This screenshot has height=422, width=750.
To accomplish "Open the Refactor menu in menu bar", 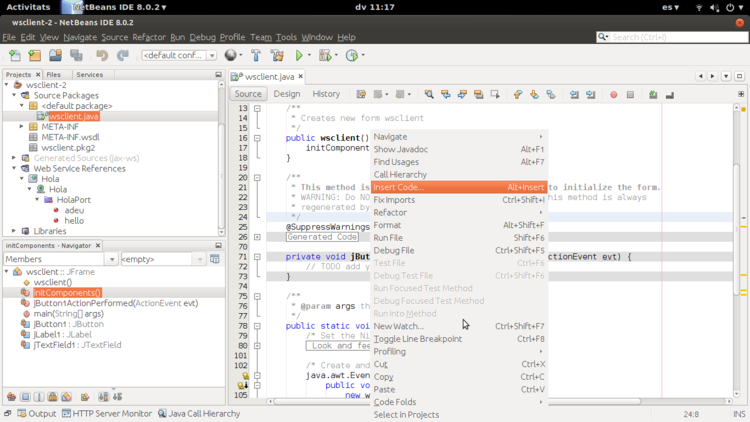I will (149, 37).
